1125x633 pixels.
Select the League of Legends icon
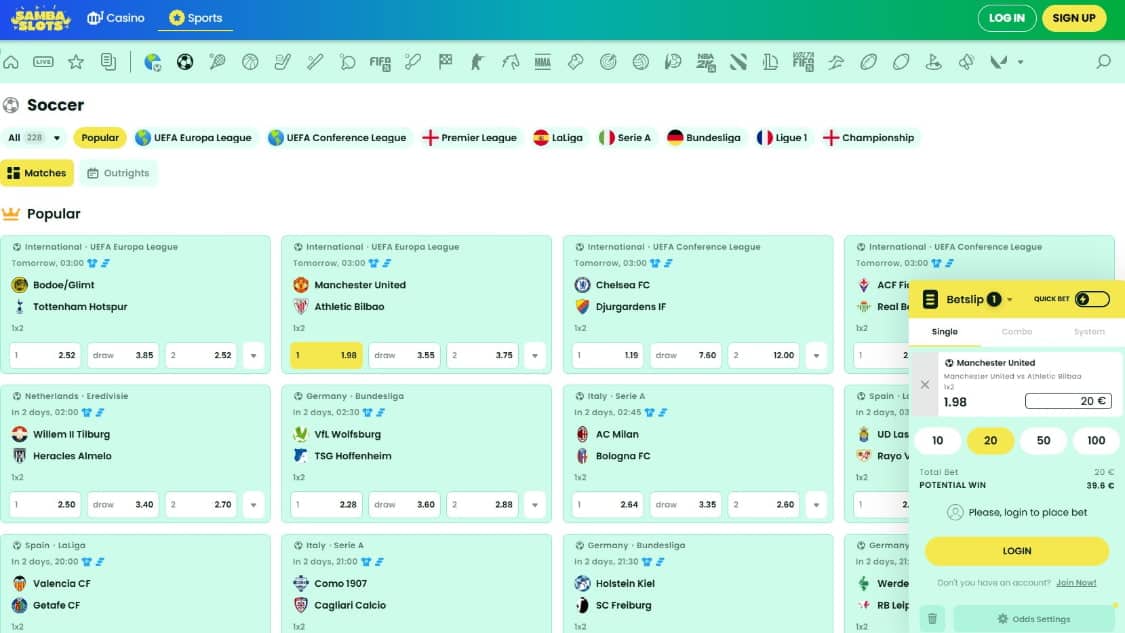pyautogui.click(x=771, y=62)
